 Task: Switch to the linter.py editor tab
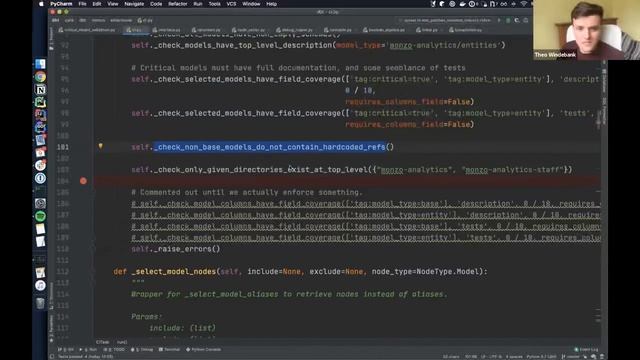point(427,30)
